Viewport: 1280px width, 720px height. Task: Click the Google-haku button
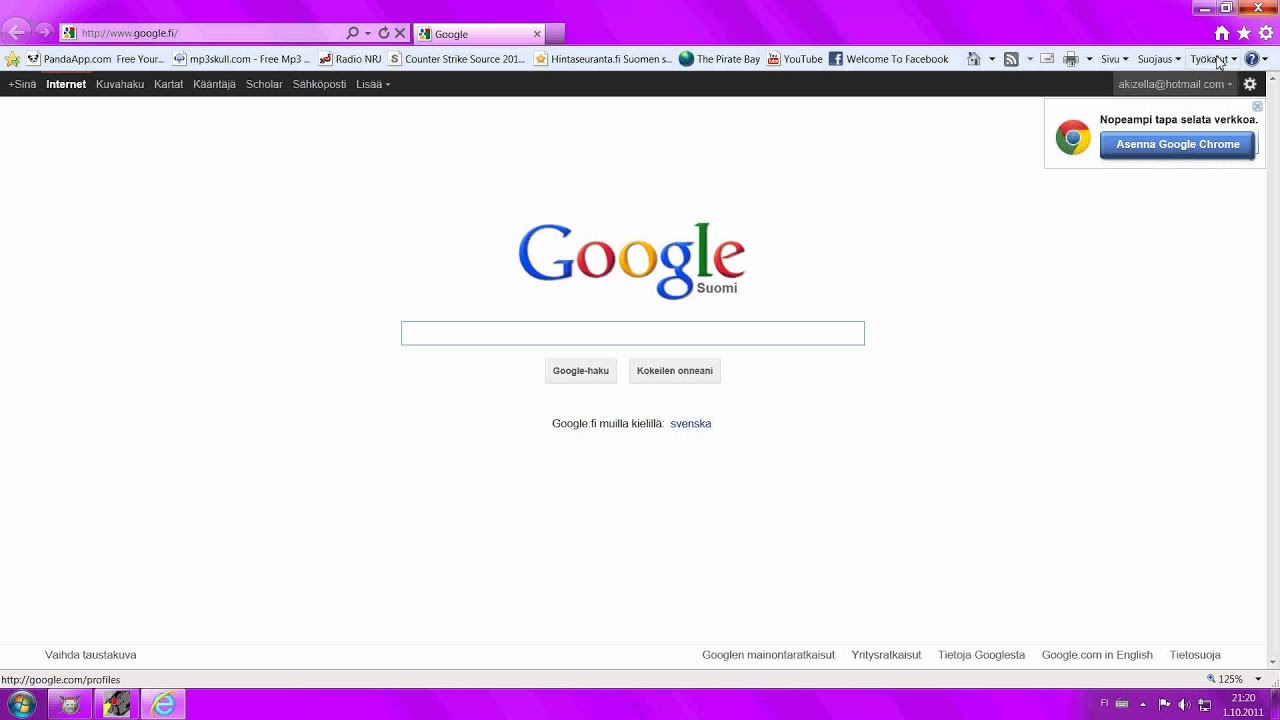(581, 371)
